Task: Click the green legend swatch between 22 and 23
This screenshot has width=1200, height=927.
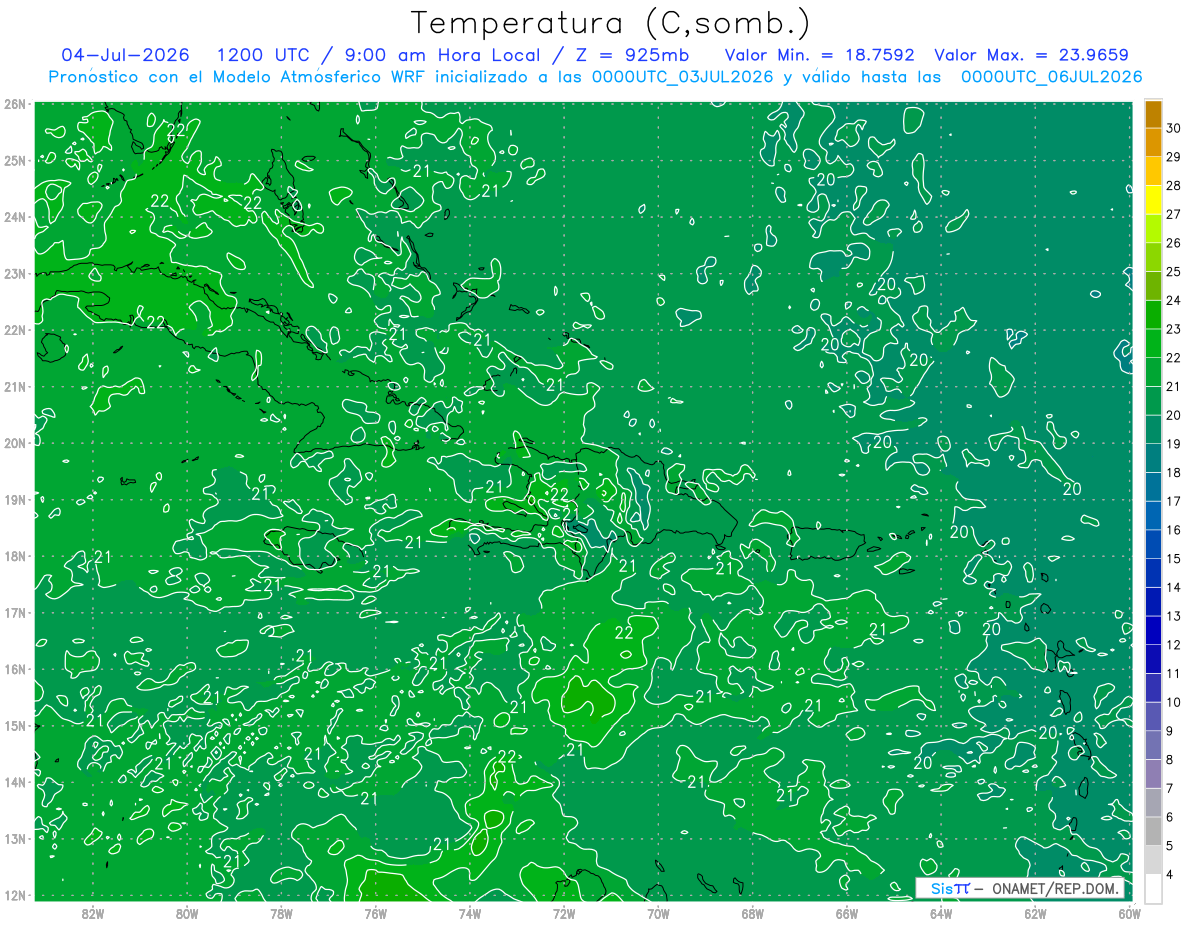Action: (1153, 343)
